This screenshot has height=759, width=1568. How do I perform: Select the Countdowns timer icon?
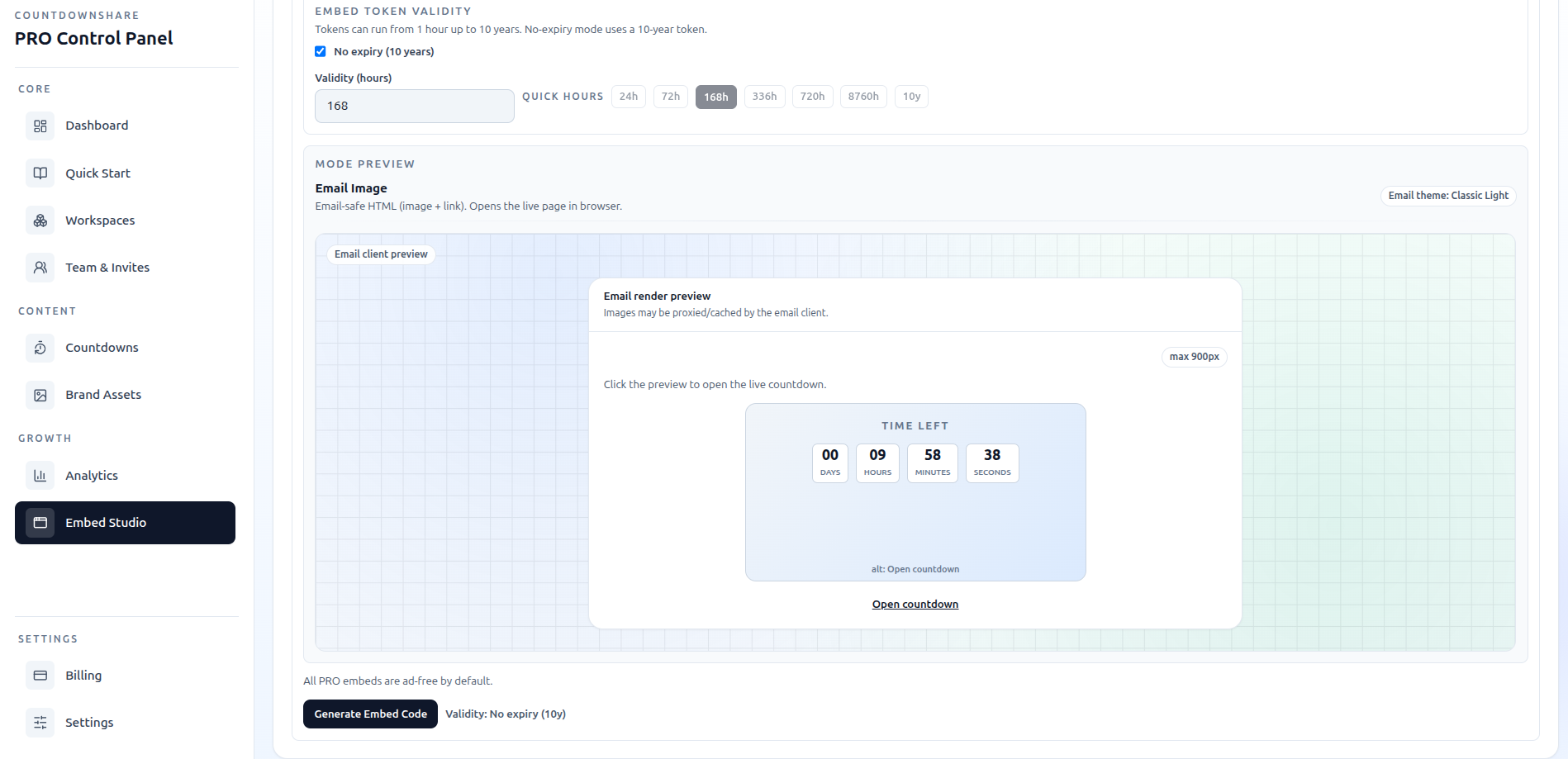click(x=39, y=347)
